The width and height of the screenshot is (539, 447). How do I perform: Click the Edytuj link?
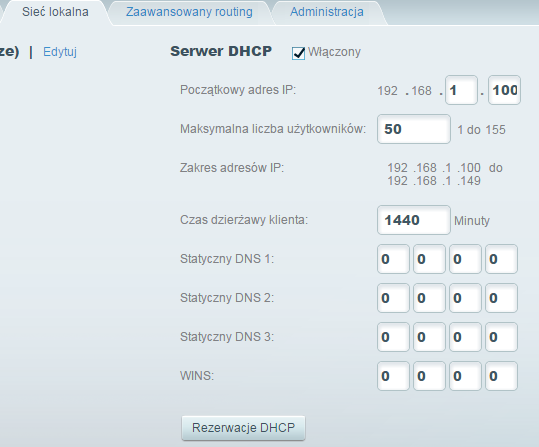60,52
